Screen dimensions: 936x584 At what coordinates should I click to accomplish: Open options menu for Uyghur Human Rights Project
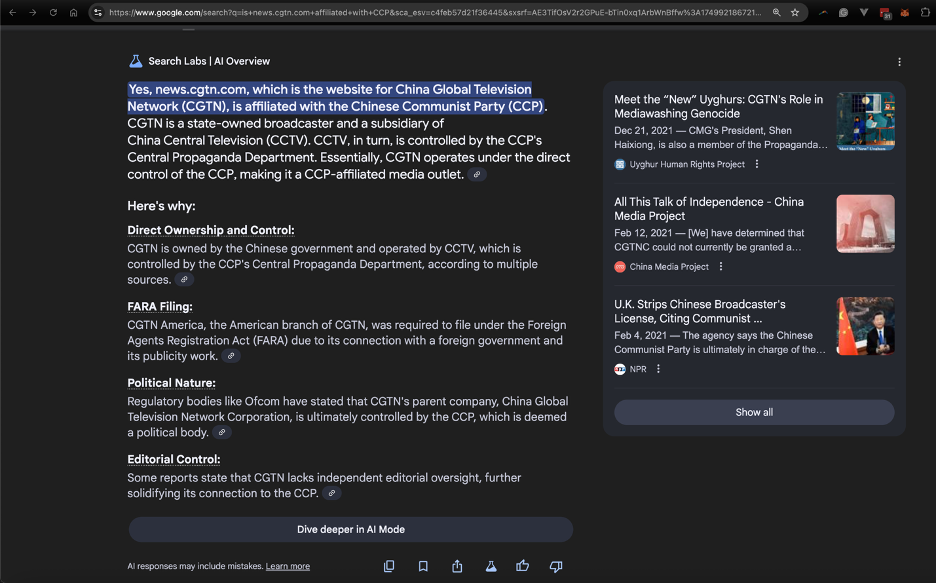pos(757,164)
